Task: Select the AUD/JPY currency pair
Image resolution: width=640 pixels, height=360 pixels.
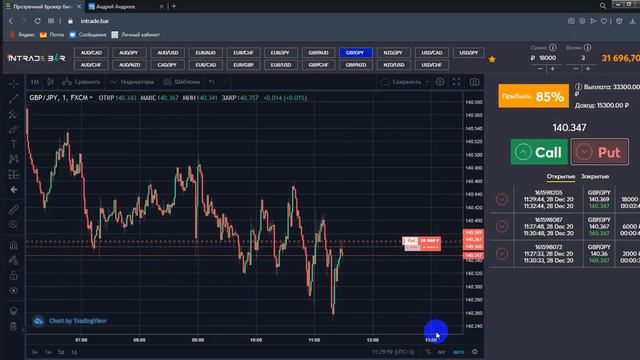Action: point(129,53)
